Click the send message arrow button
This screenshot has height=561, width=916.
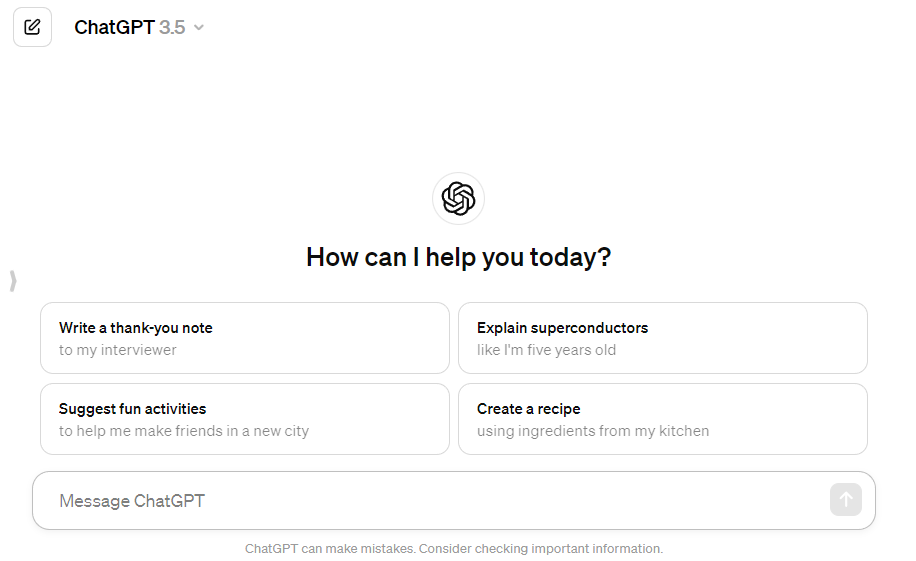pos(845,500)
